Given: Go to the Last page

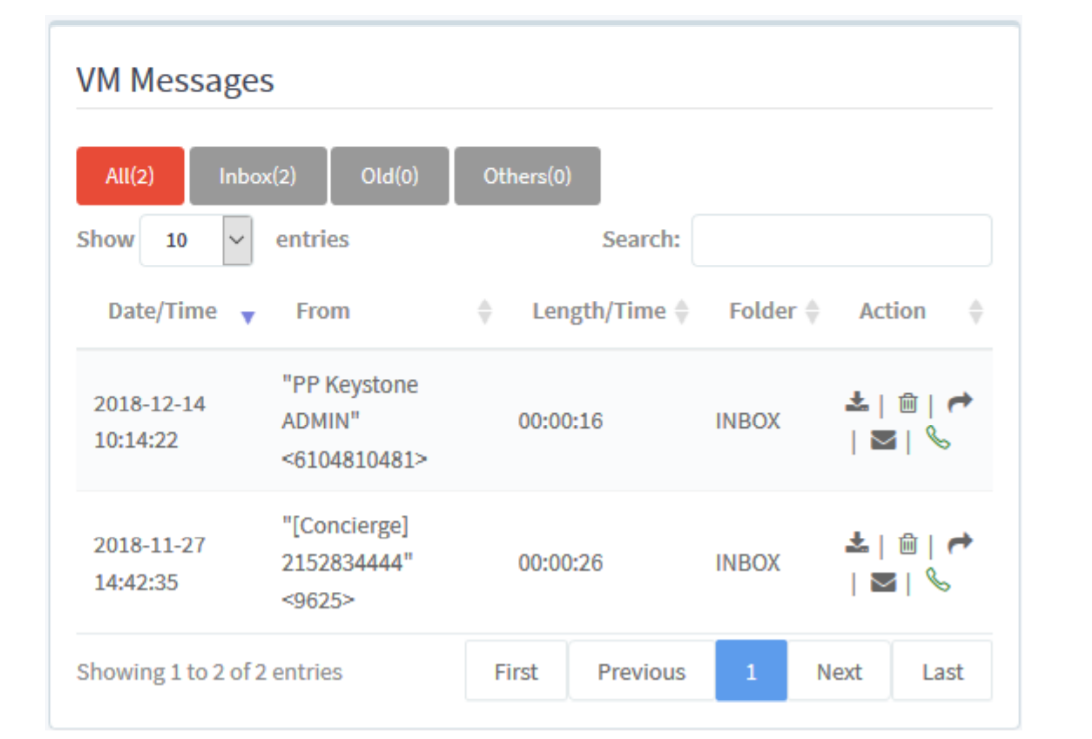Looking at the screenshot, I should (942, 671).
